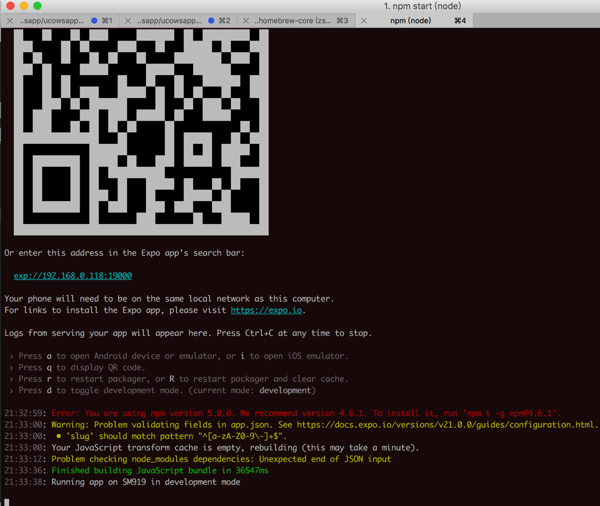
Task: Select the npm (node) tab
Action: pos(414,21)
